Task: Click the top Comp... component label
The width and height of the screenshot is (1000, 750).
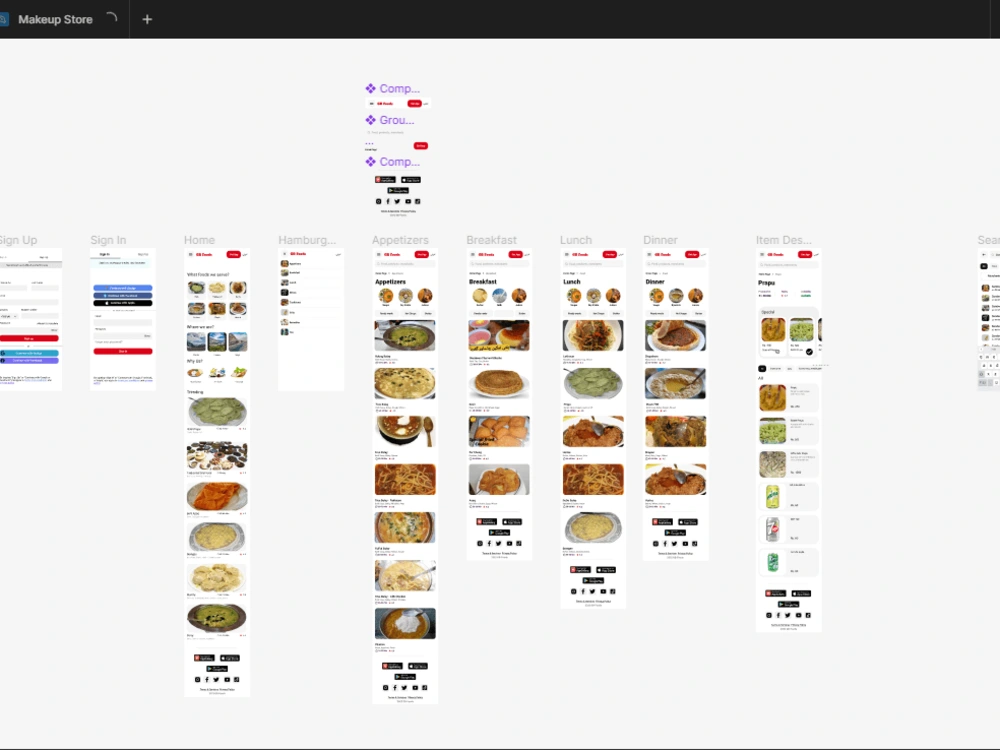Action: (399, 89)
